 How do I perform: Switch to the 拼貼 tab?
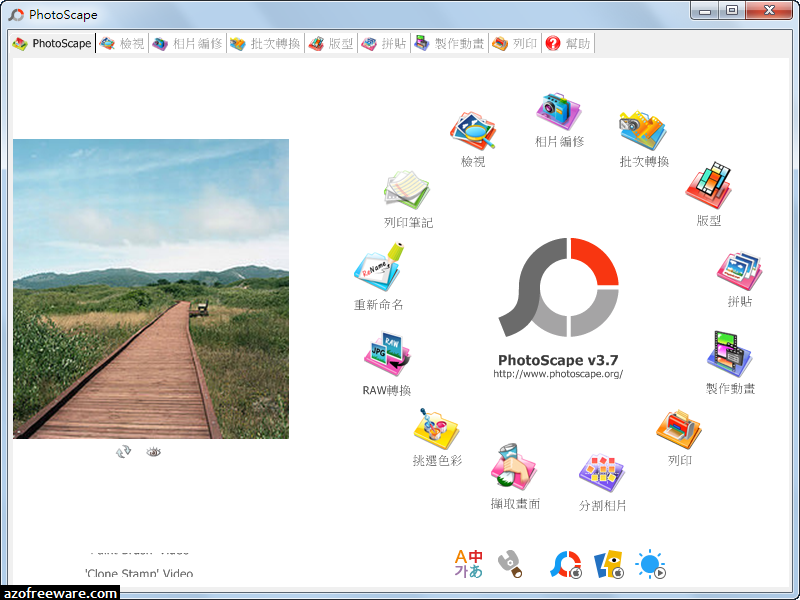coord(384,43)
